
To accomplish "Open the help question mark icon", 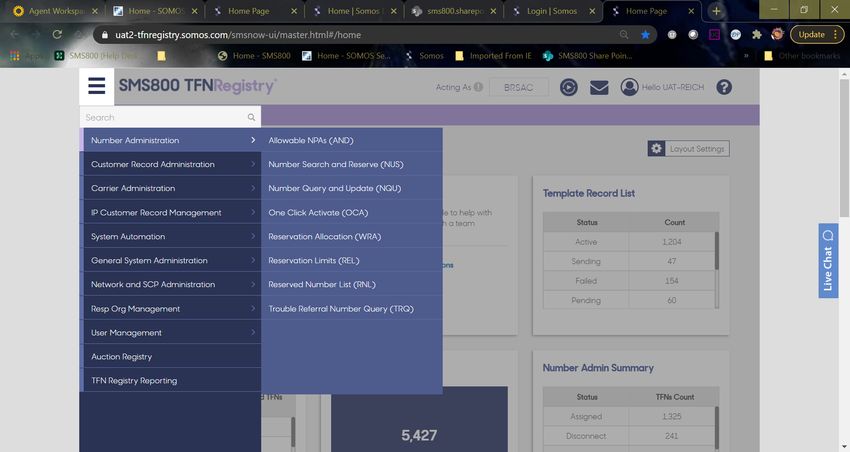I will point(724,87).
